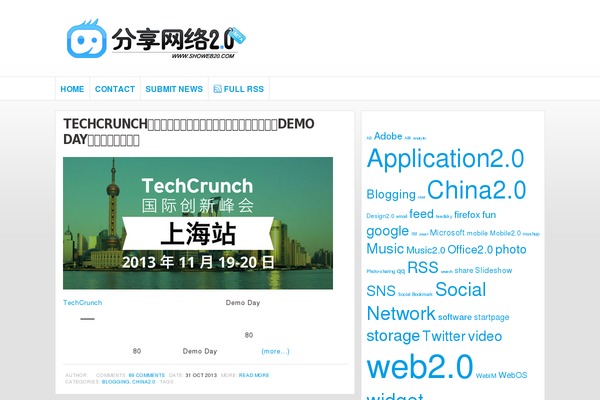Viewport: 600px width, 400px height.
Task: Go to the CONTACT page
Action: 115,89
